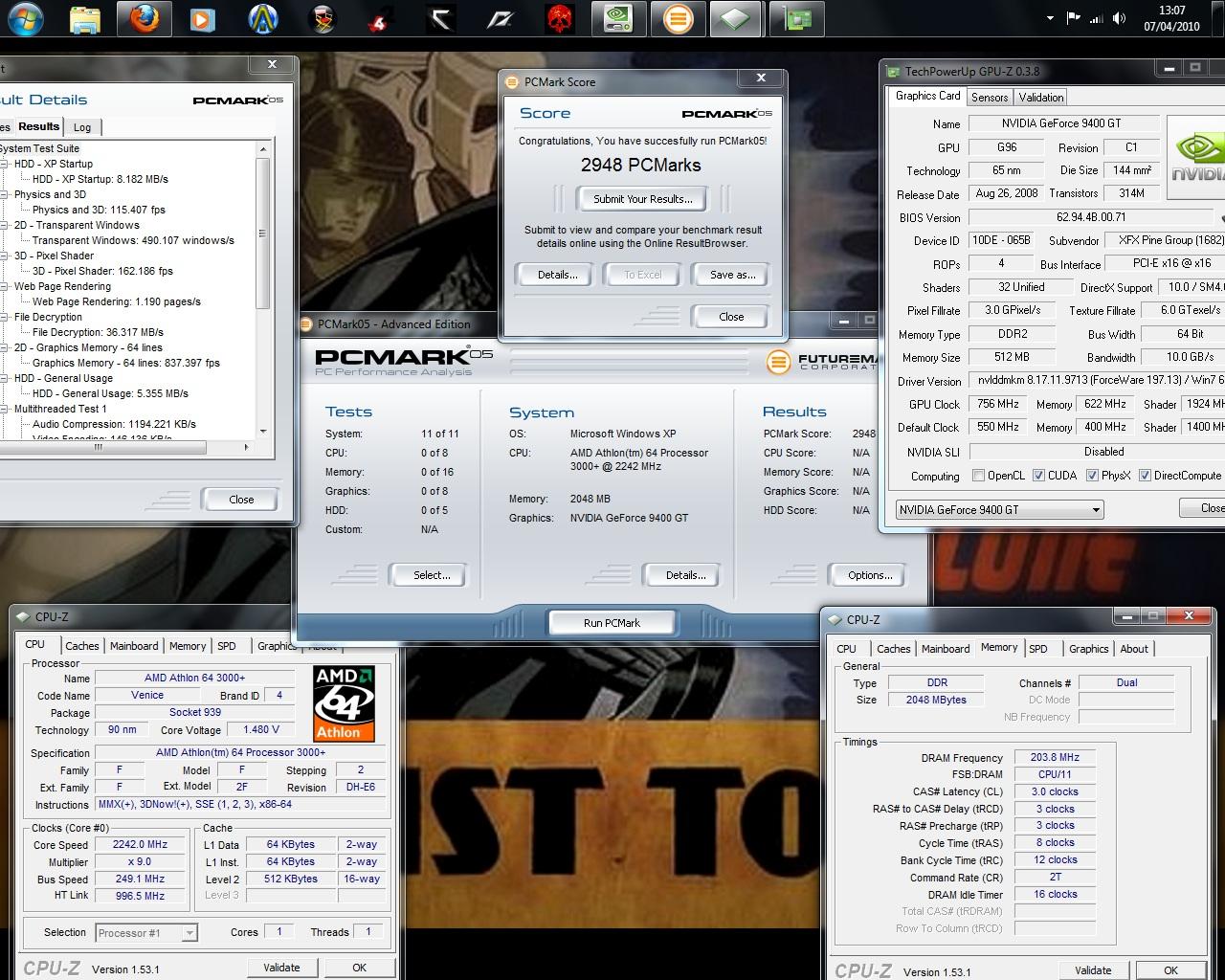Open the Log tab in Result Details
This screenshot has width=1225, height=980.
point(82,127)
